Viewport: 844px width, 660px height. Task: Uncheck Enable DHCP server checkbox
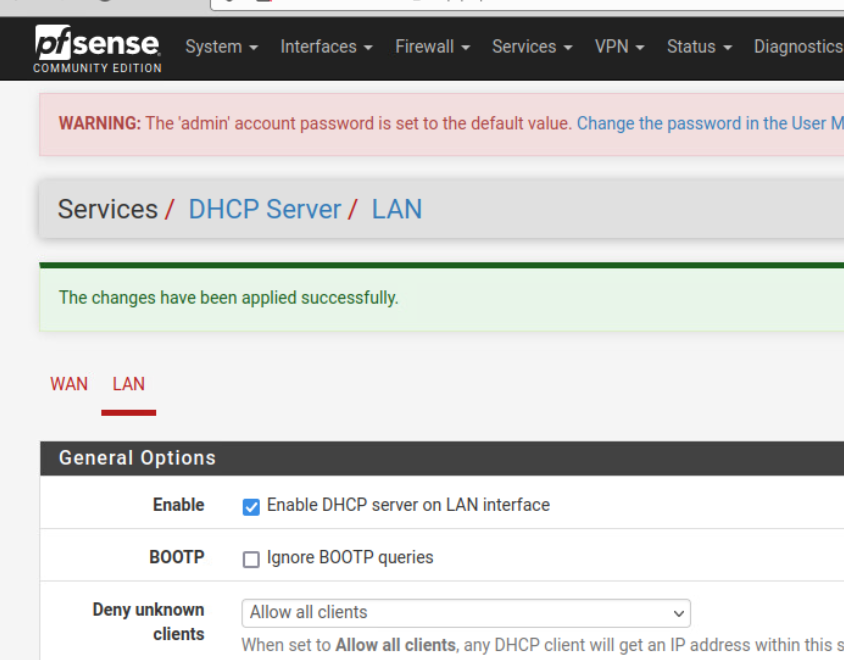tap(251, 507)
